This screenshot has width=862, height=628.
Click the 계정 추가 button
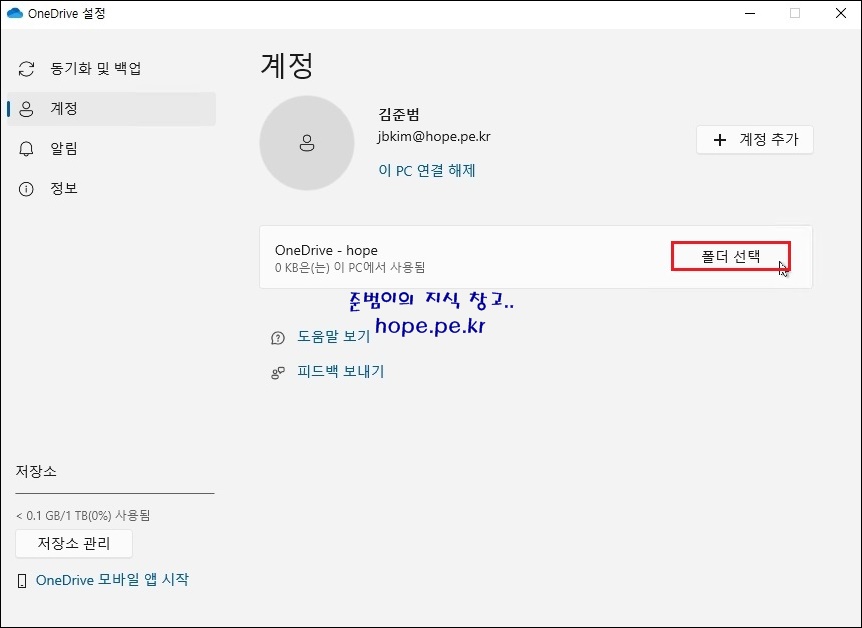[755, 140]
